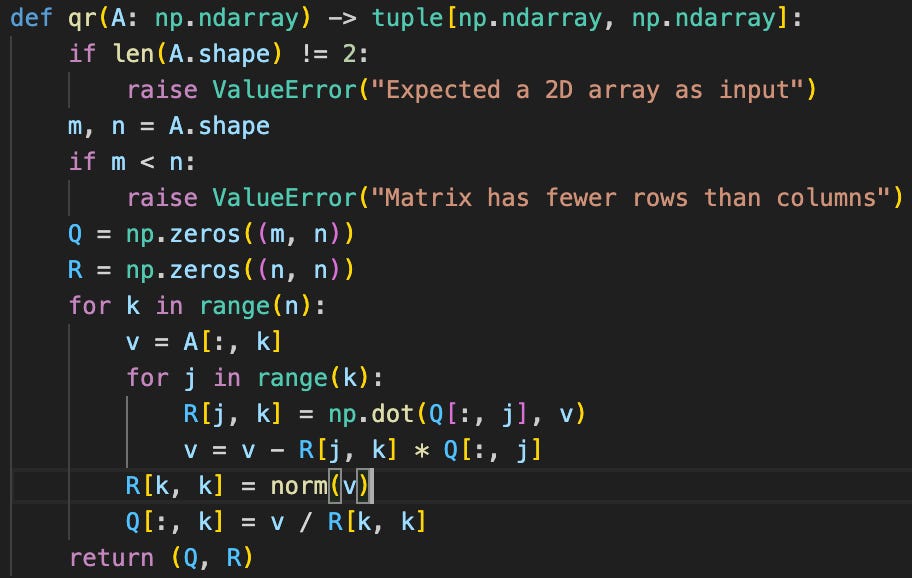The height and width of the screenshot is (578, 912).
Task: Click 'dot' in np.dot call
Action: coord(393,415)
